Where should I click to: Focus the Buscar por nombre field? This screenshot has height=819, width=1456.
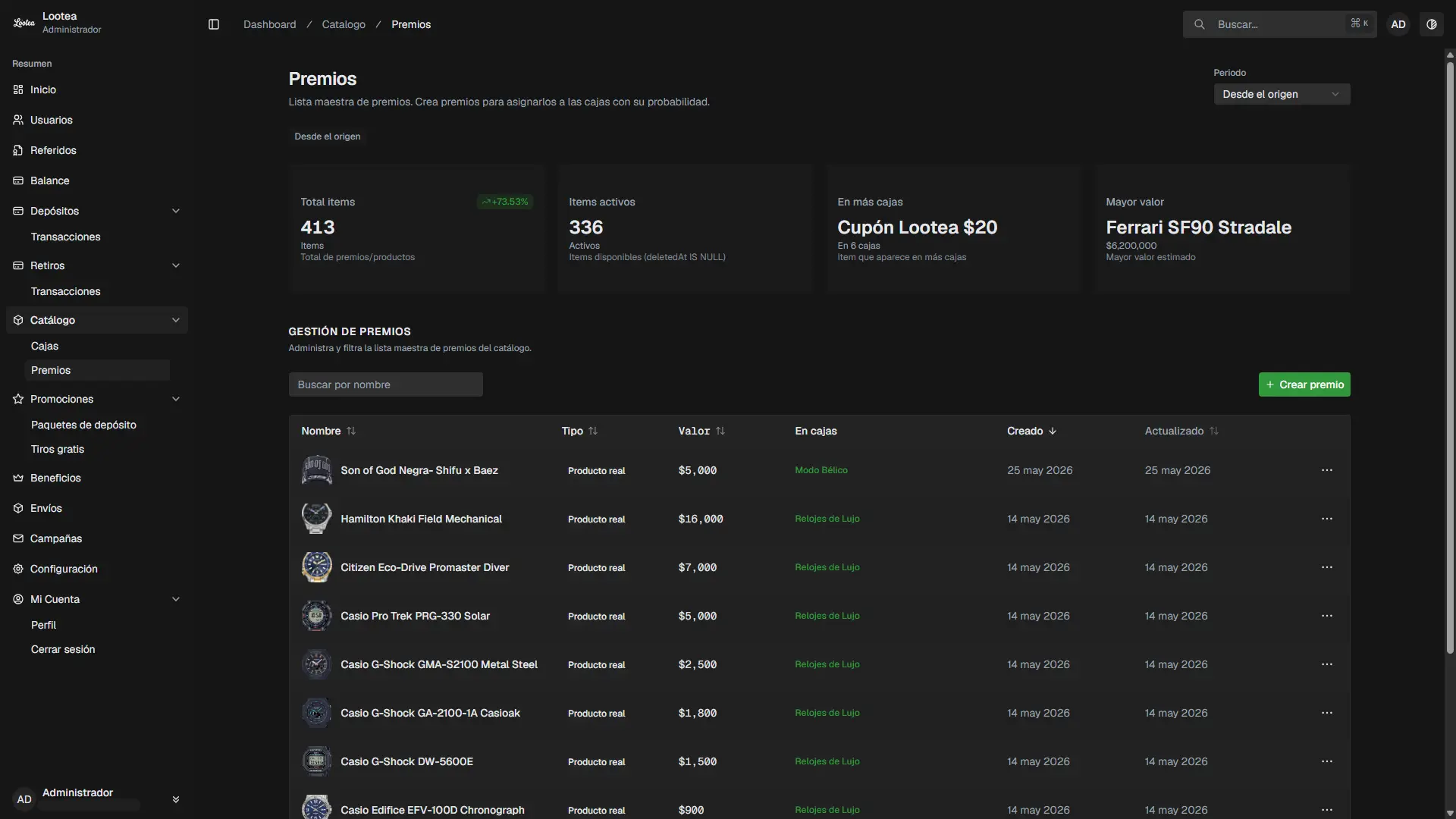click(385, 384)
